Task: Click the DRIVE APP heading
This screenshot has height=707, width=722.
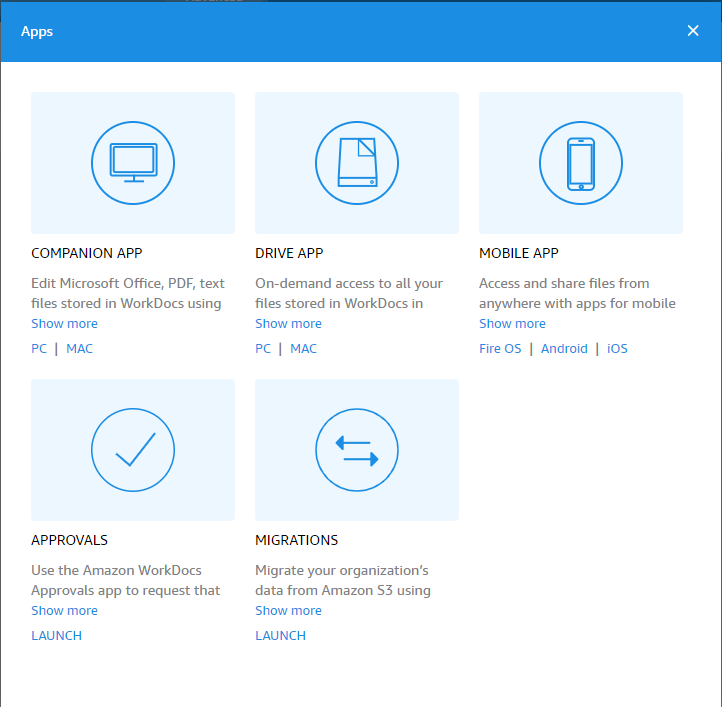Action: pos(289,253)
